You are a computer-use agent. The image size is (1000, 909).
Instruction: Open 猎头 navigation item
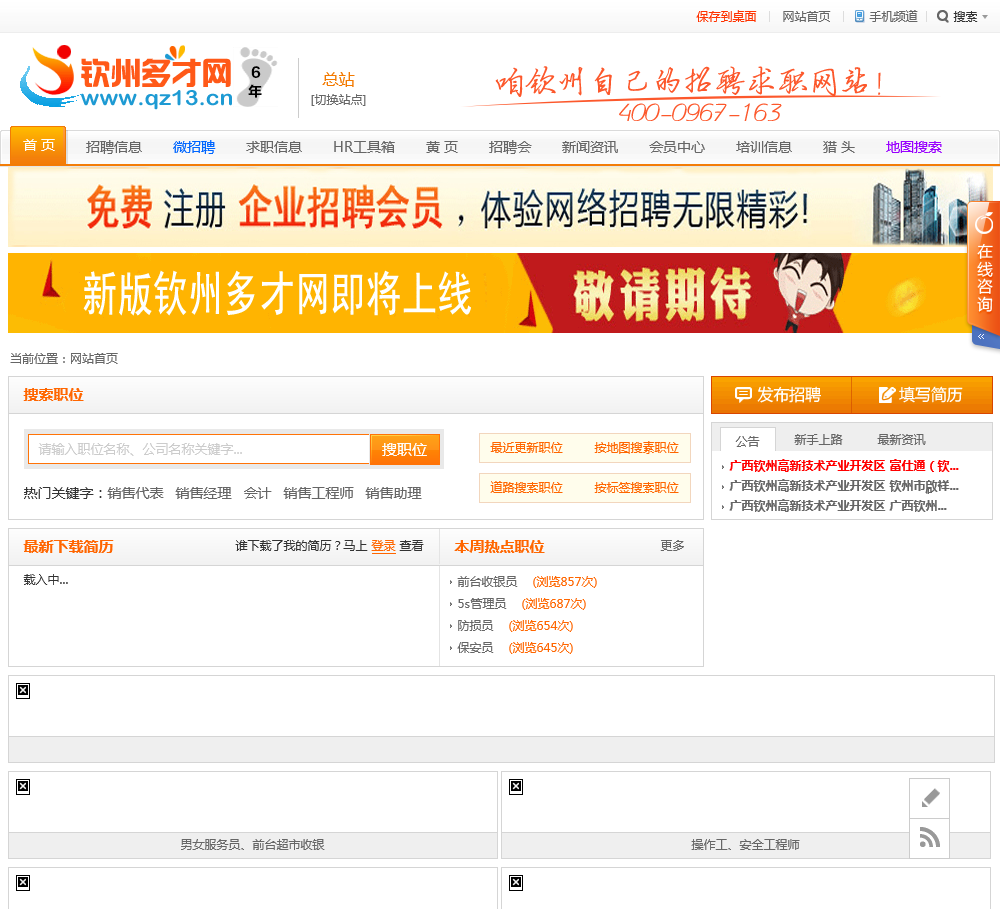click(839, 147)
